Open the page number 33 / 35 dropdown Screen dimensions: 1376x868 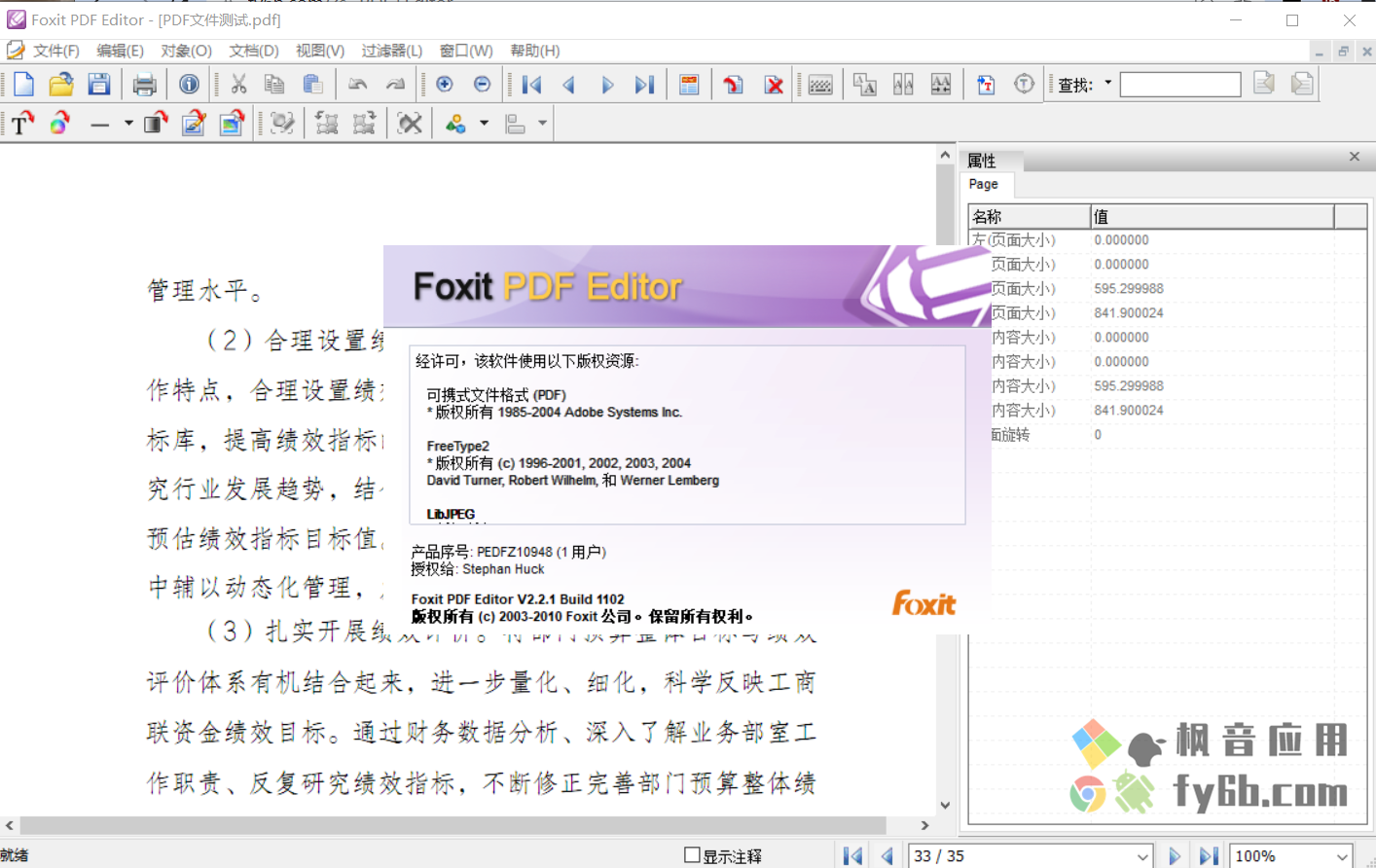click(1142, 856)
